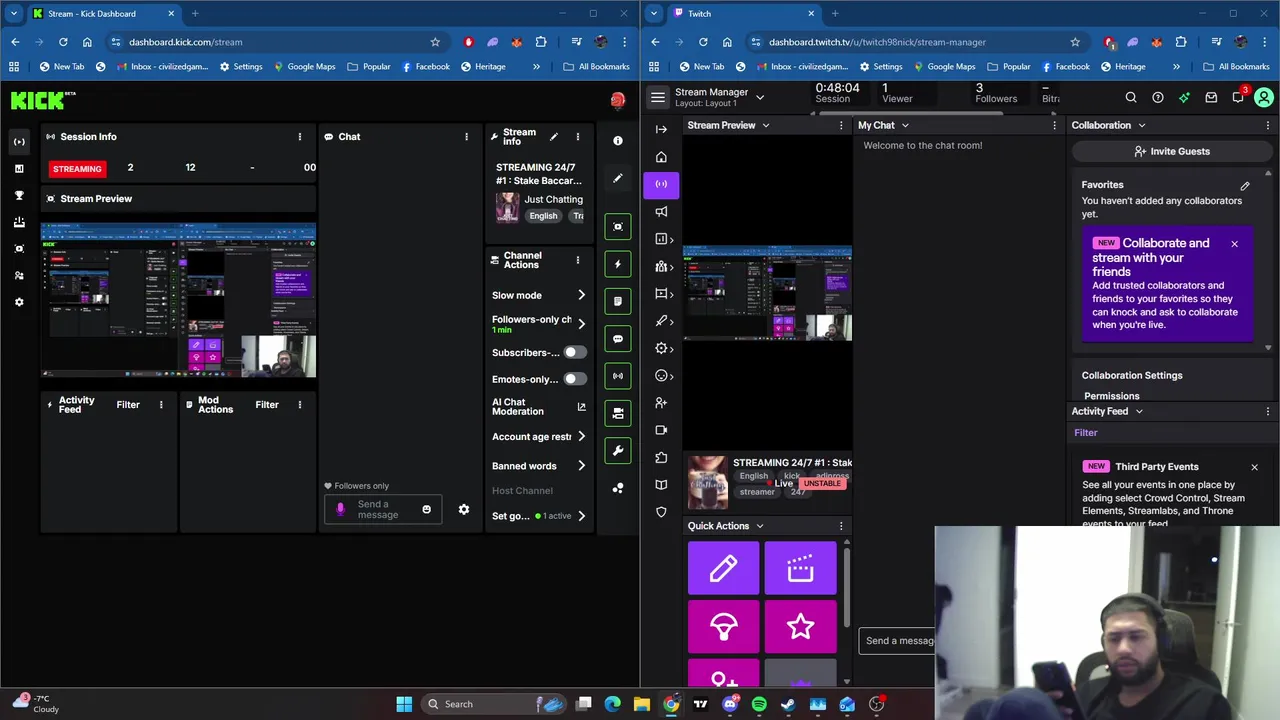Click the Windows taskbar Search box
This screenshot has height=720, width=1280.
point(495,704)
